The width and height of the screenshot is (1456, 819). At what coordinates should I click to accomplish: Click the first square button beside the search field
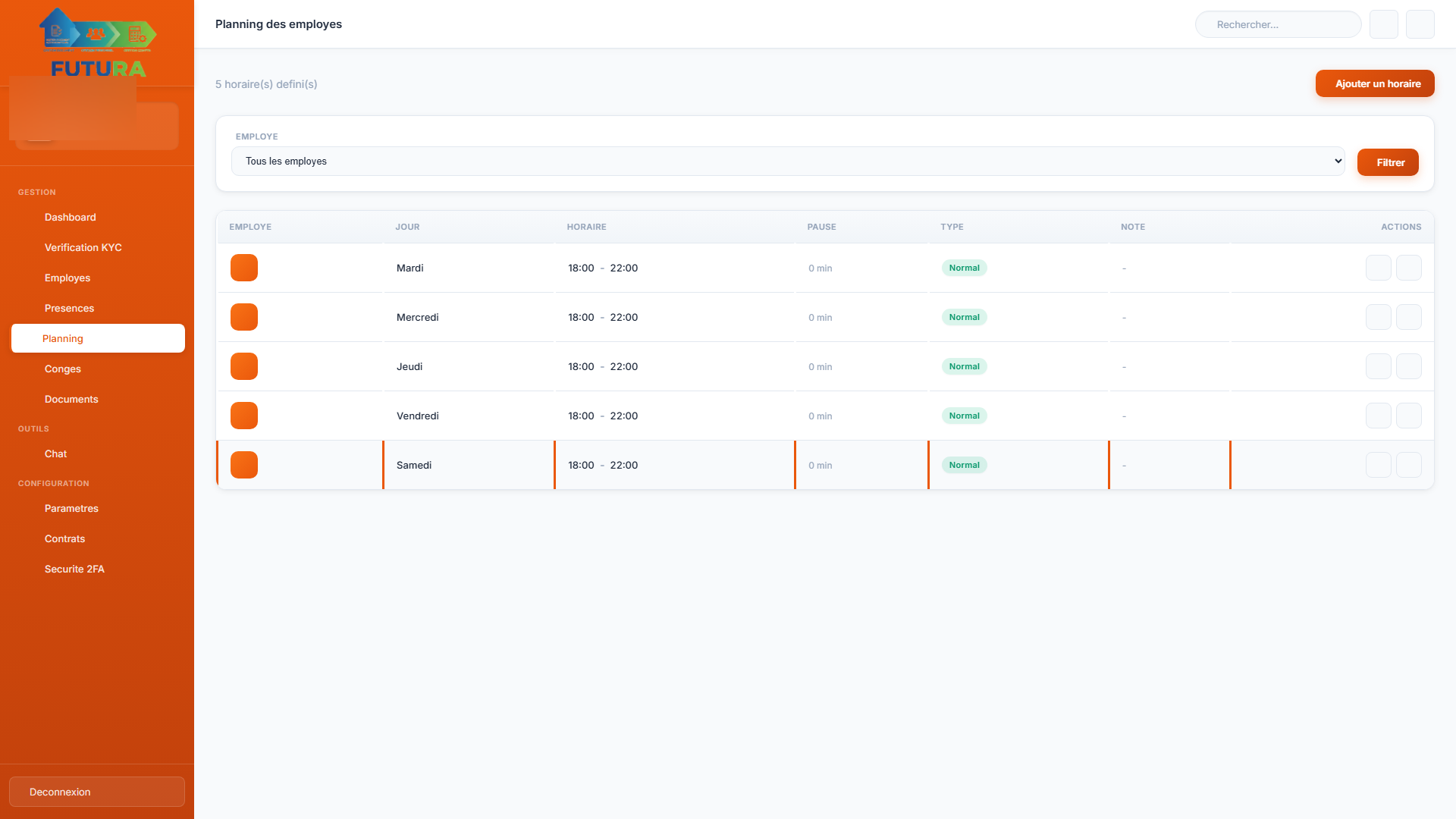[x=1383, y=24]
